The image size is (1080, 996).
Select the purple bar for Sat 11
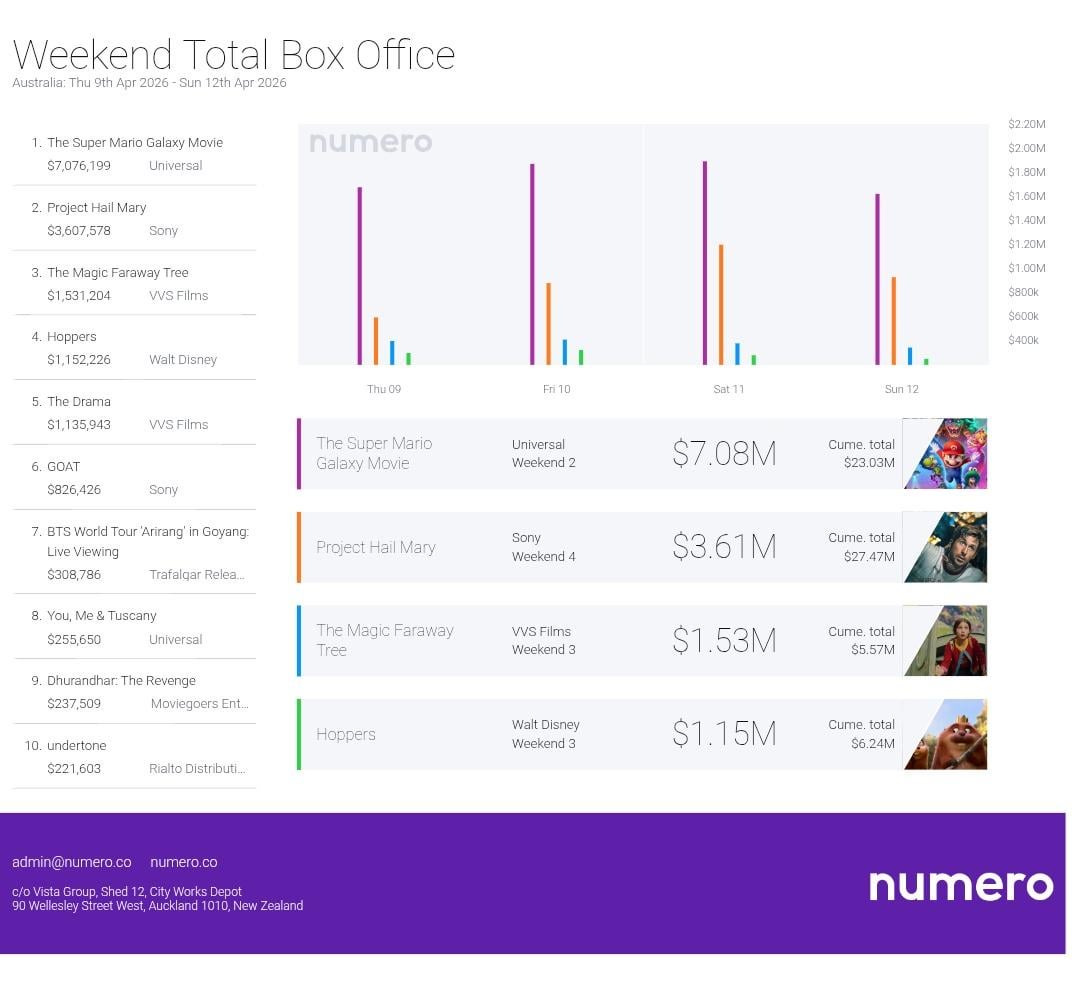[x=705, y=263]
